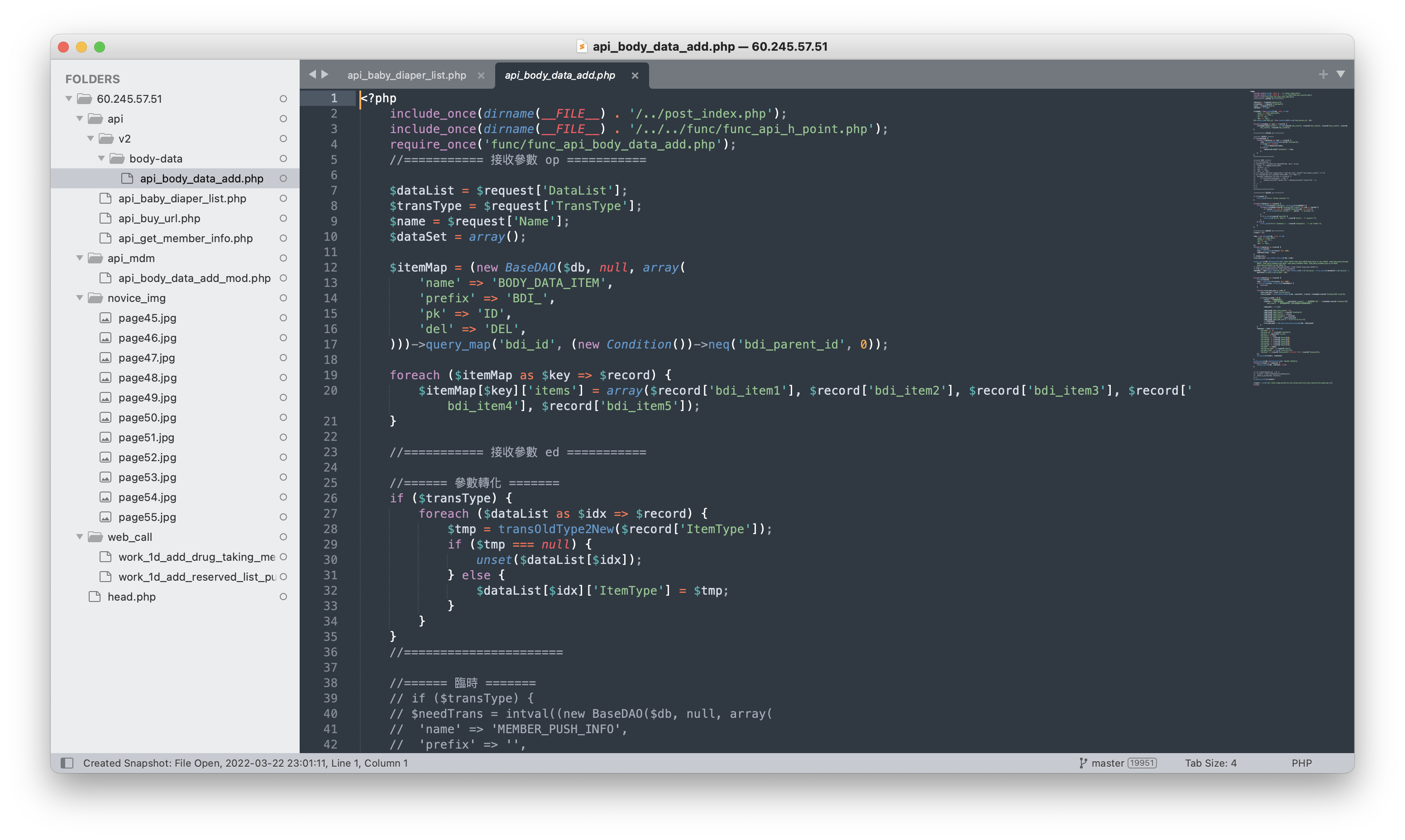1405x840 pixels.
Task: Click the file icon beside api_buy_url.php
Action: click(x=105, y=219)
